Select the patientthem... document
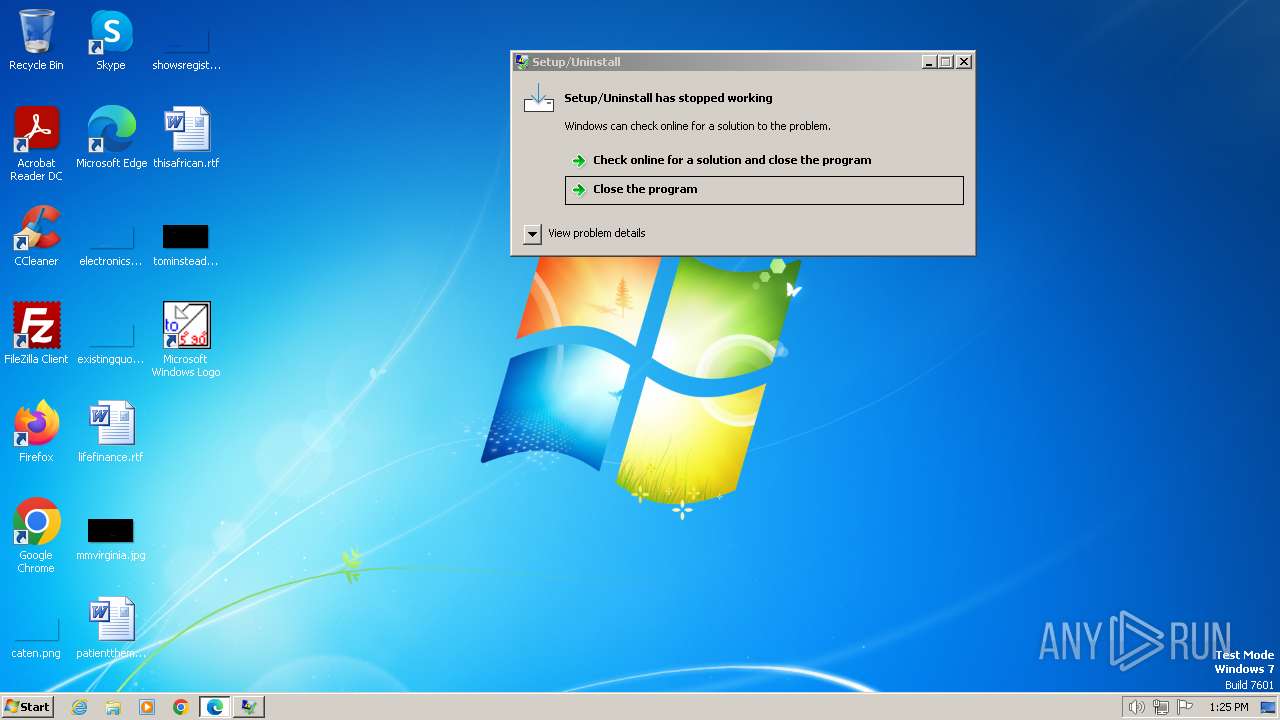This screenshot has width=1280, height=720. tap(111, 628)
